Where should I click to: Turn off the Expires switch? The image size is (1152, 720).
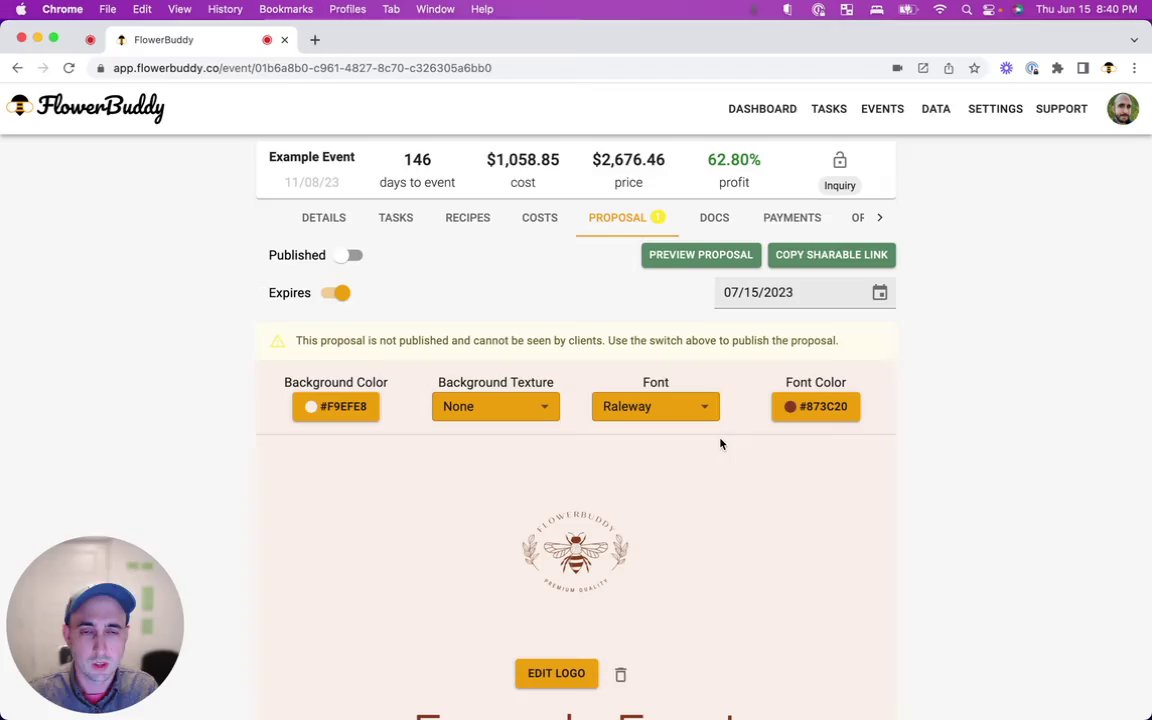click(336, 292)
